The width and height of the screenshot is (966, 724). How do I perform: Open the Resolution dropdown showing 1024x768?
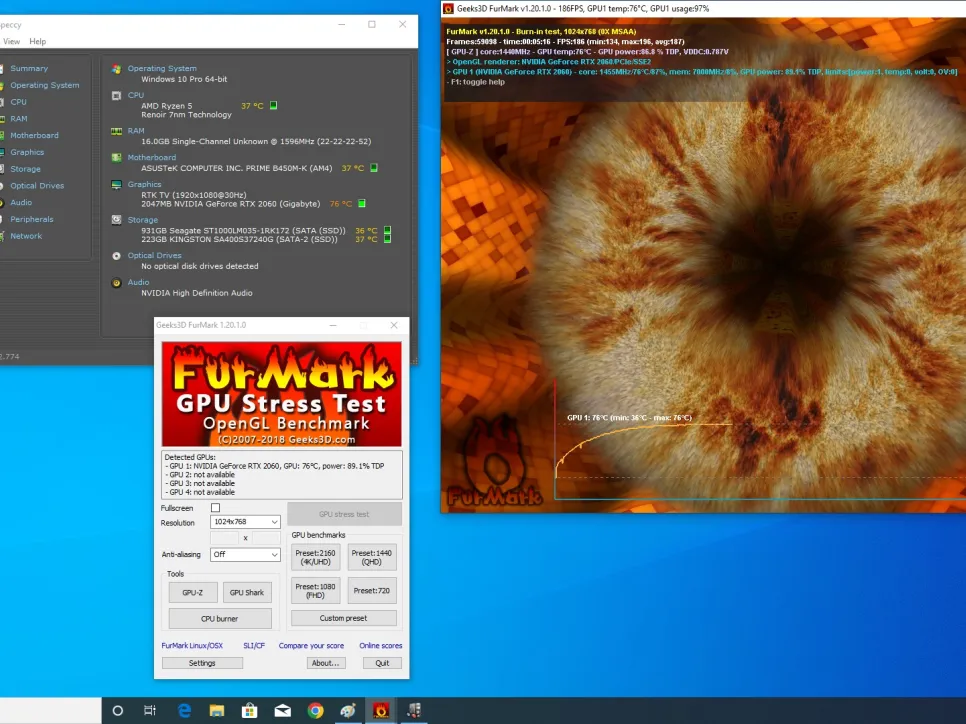coord(245,522)
